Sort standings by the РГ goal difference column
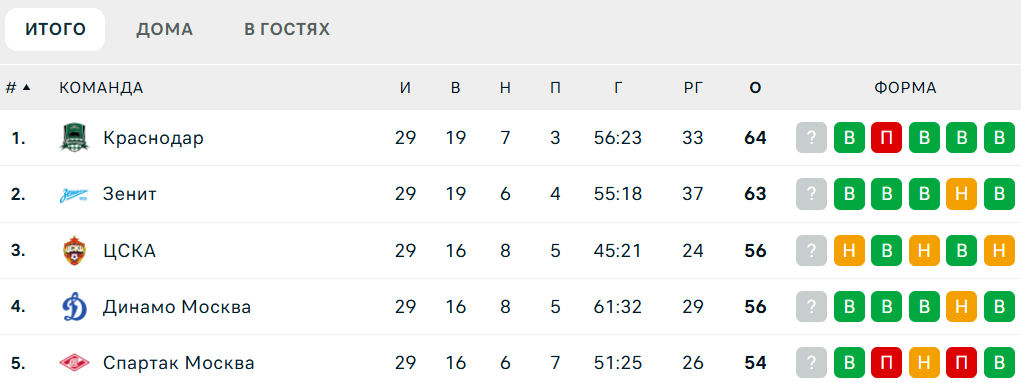 point(693,88)
